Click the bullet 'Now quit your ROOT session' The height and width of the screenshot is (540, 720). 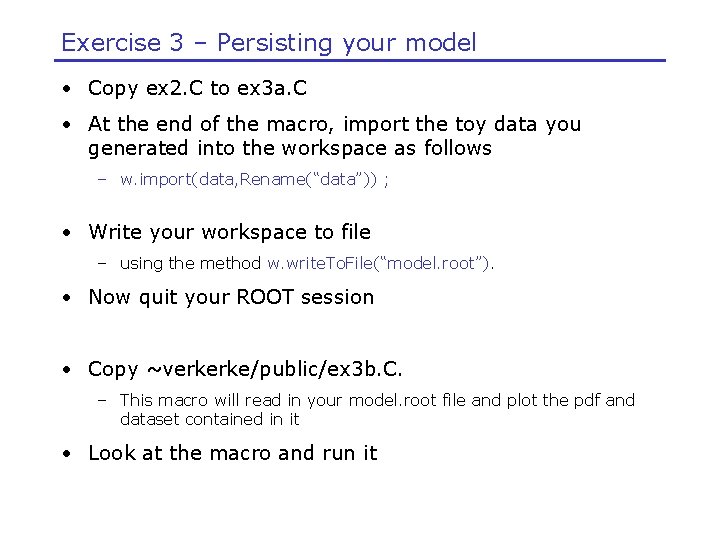point(231,297)
